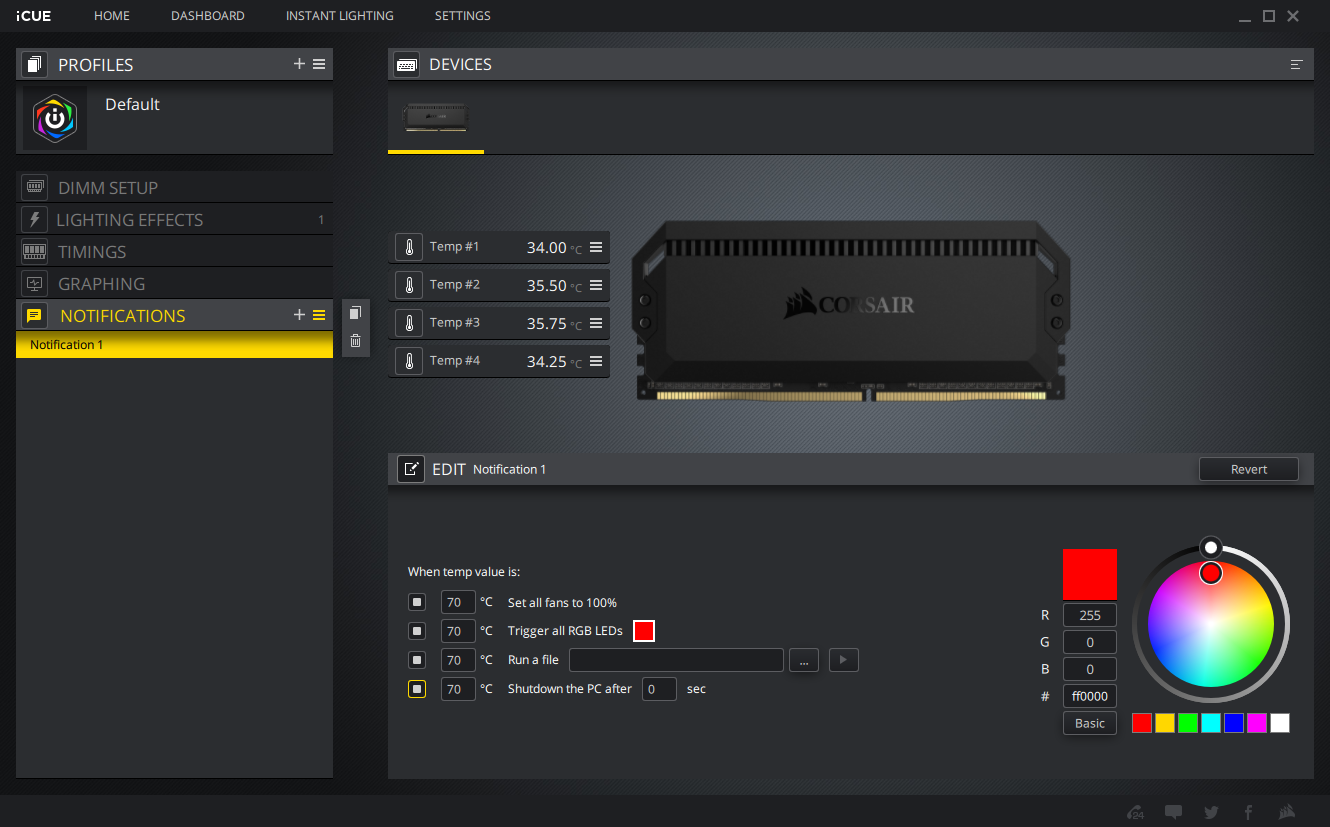Image resolution: width=1330 pixels, height=827 pixels.
Task: Click the Edit pencil icon
Action: pos(411,469)
